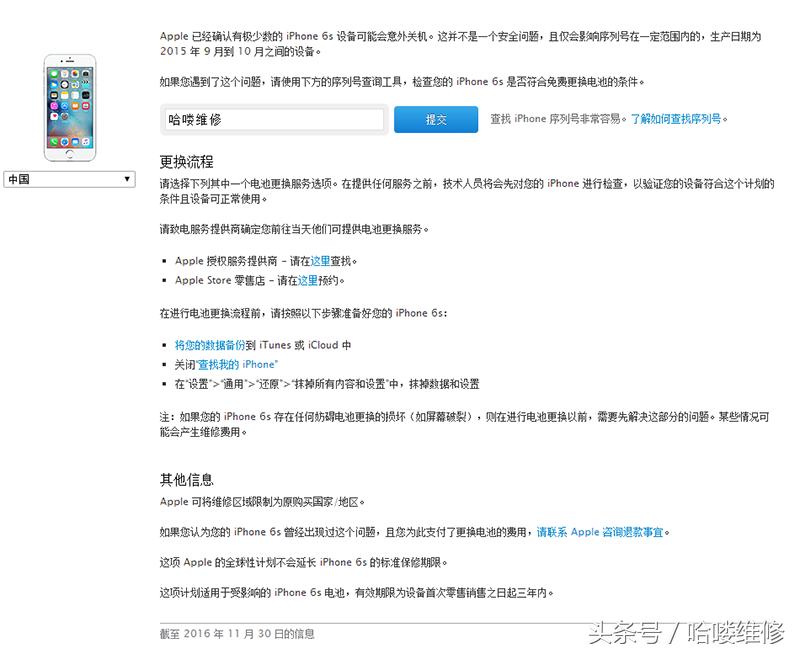
Task: Click 请联系 Apple 咨询退款事宜 link
Action: (x=600, y=532)
